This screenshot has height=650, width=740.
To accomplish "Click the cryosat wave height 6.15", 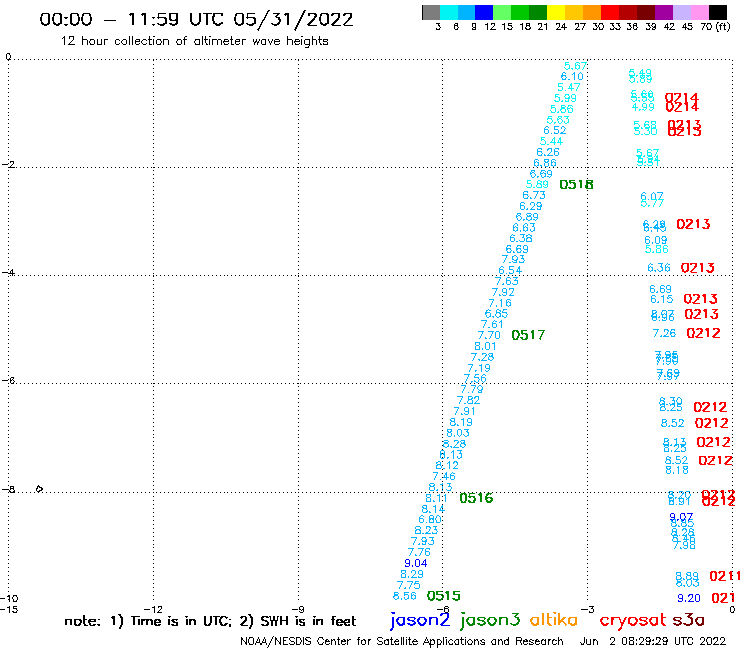I will (662, 299).
